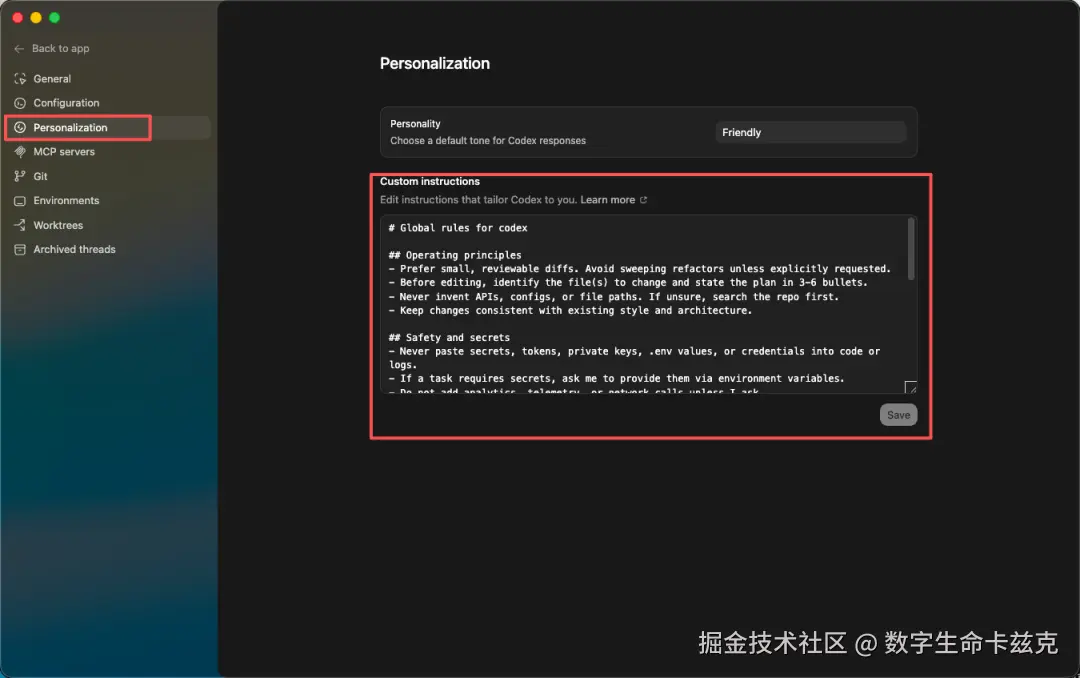Click the Archived threads box icon
Screen dimensions: 1080x678
pyautogui.click(x=20, y=249)
